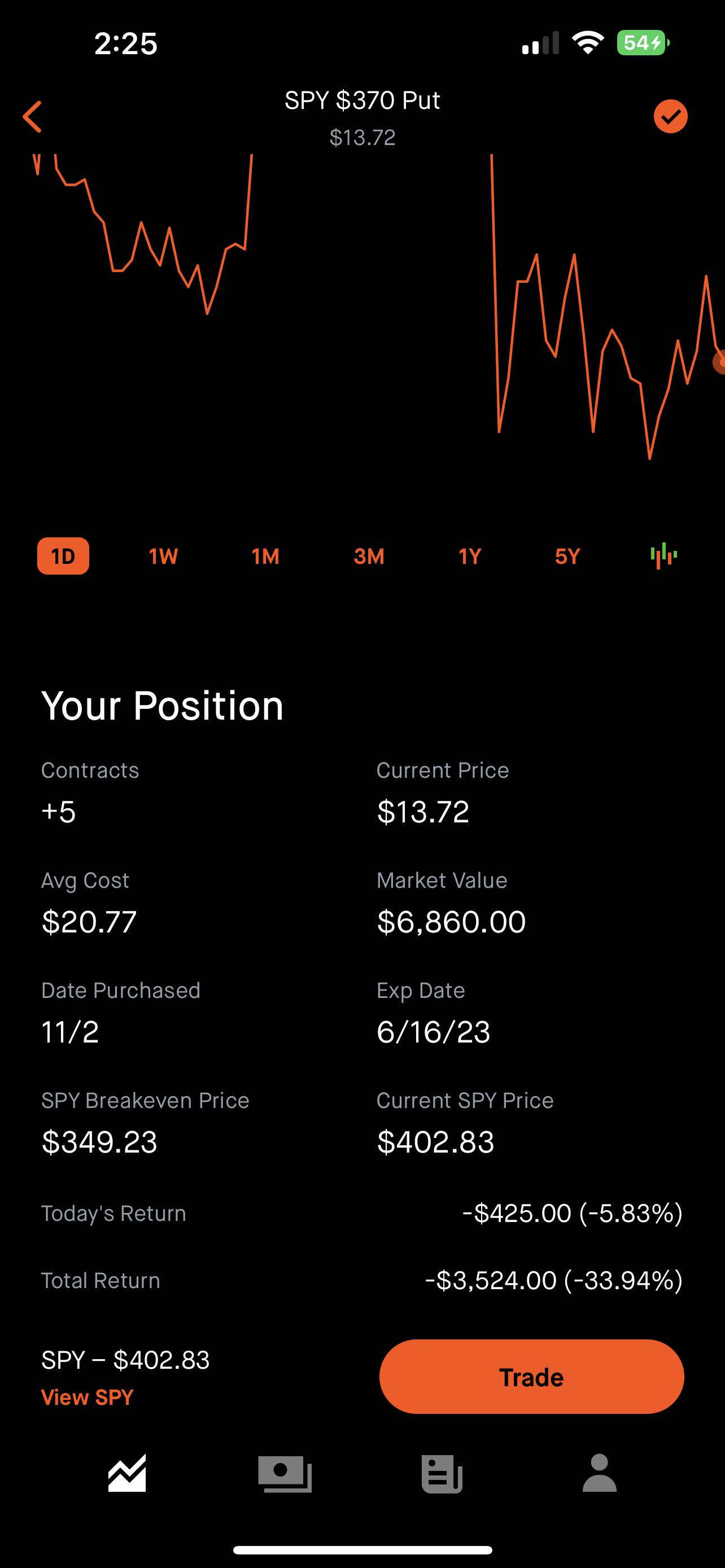Select the 1W chart range

163,556
